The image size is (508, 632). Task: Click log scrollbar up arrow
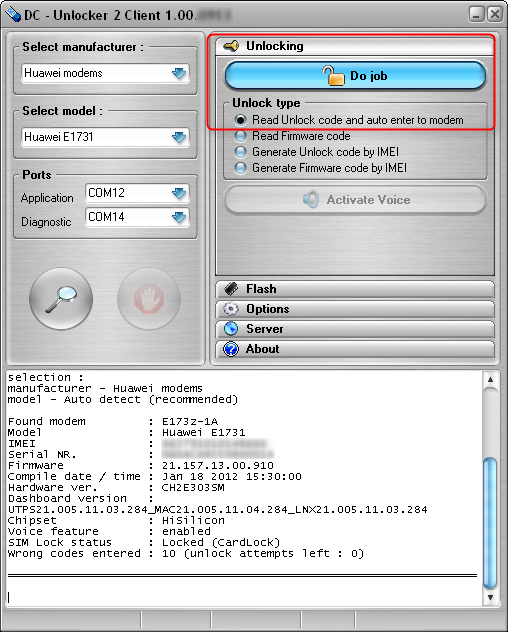point(490,379)
